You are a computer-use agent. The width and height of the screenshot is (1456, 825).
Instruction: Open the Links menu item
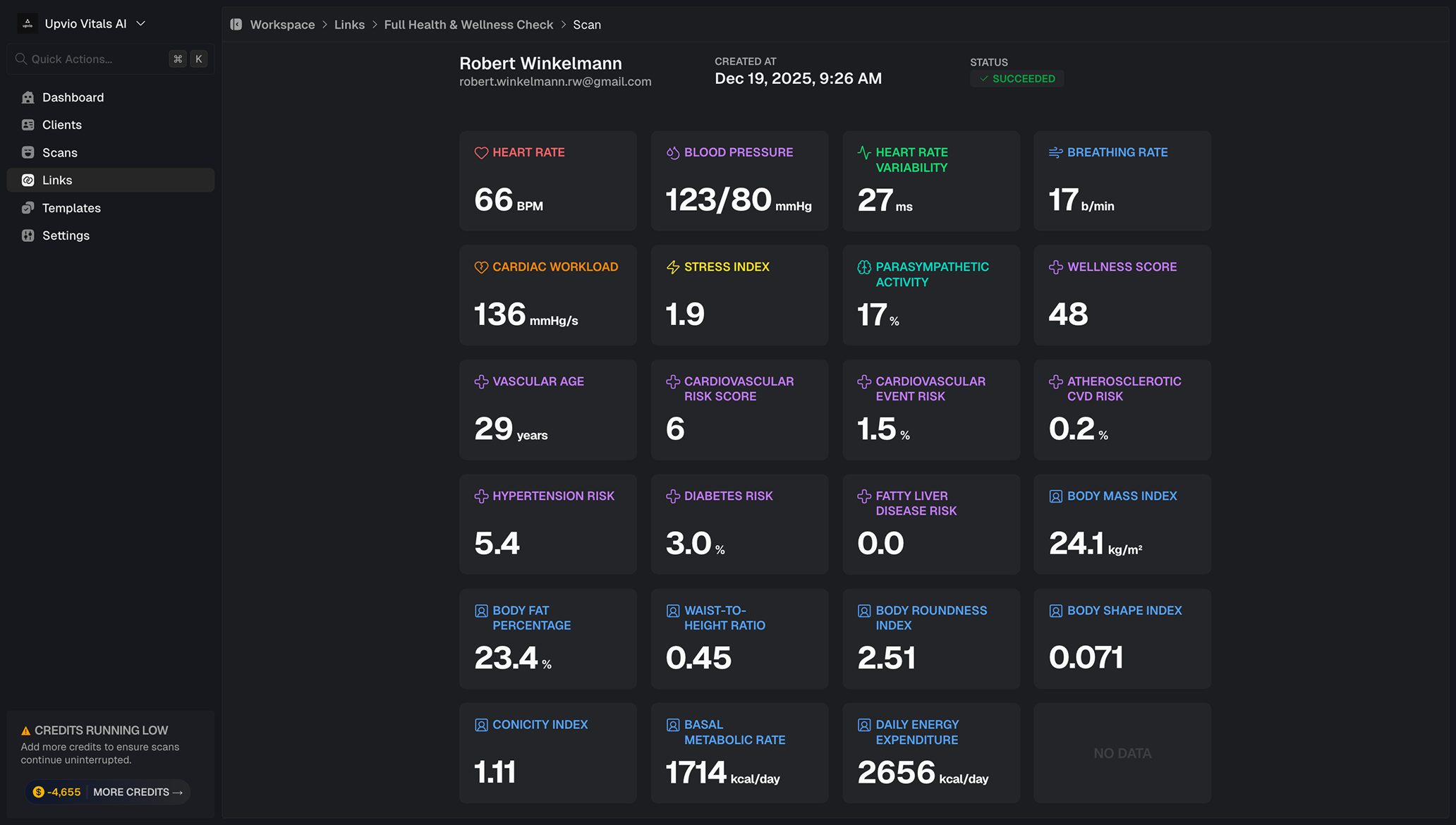pos(57,181)
